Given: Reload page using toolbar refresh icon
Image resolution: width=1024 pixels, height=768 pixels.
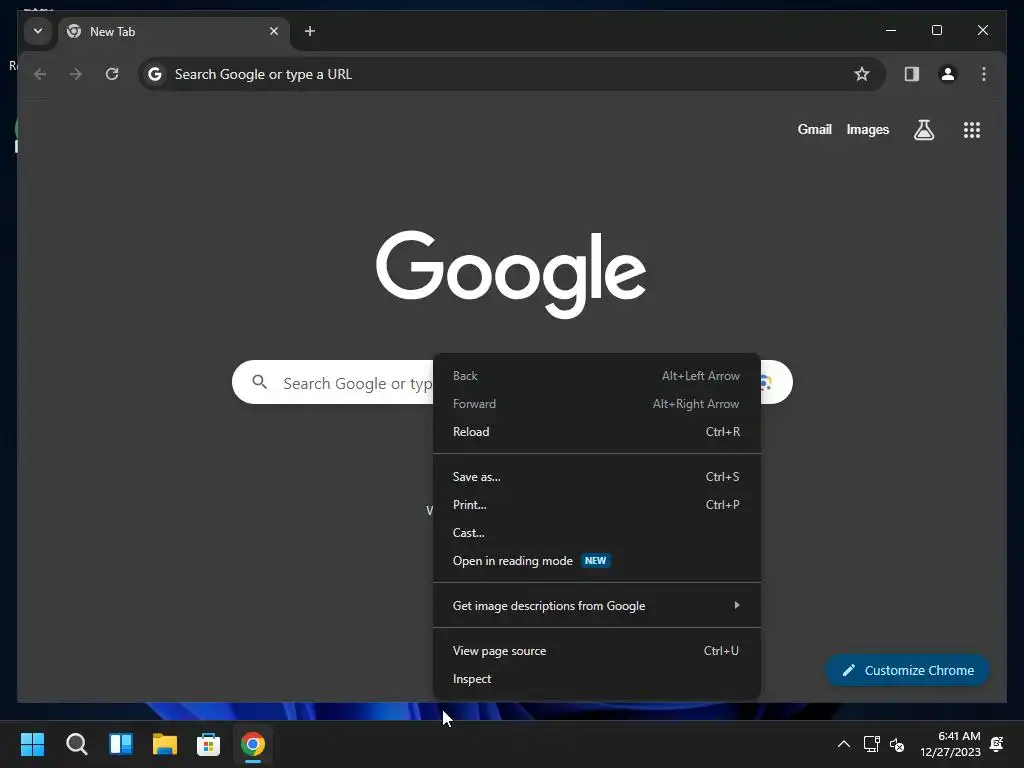Looking at the screenshot, I should click(x=112, y=74).
